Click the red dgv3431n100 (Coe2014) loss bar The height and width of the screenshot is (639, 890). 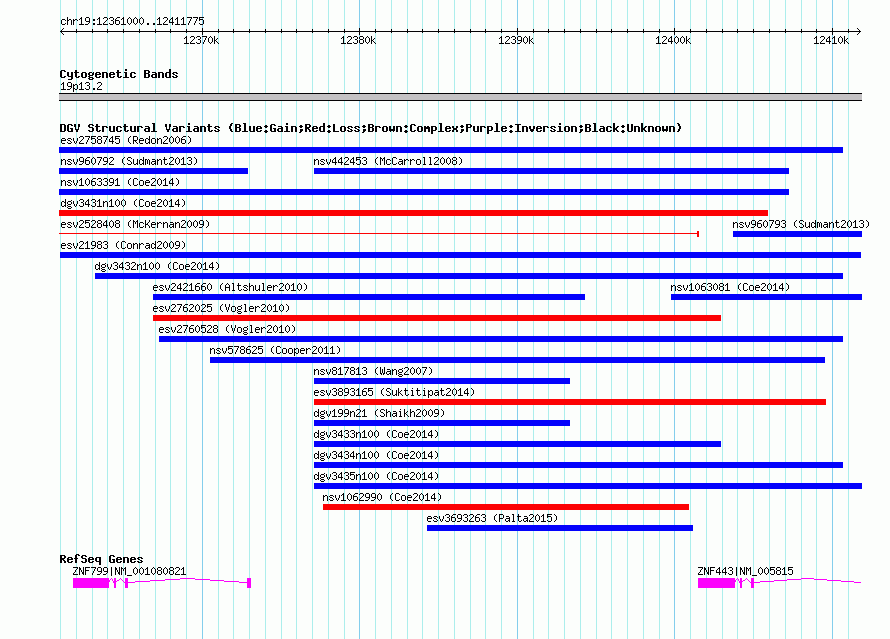[x=414, y=213]
